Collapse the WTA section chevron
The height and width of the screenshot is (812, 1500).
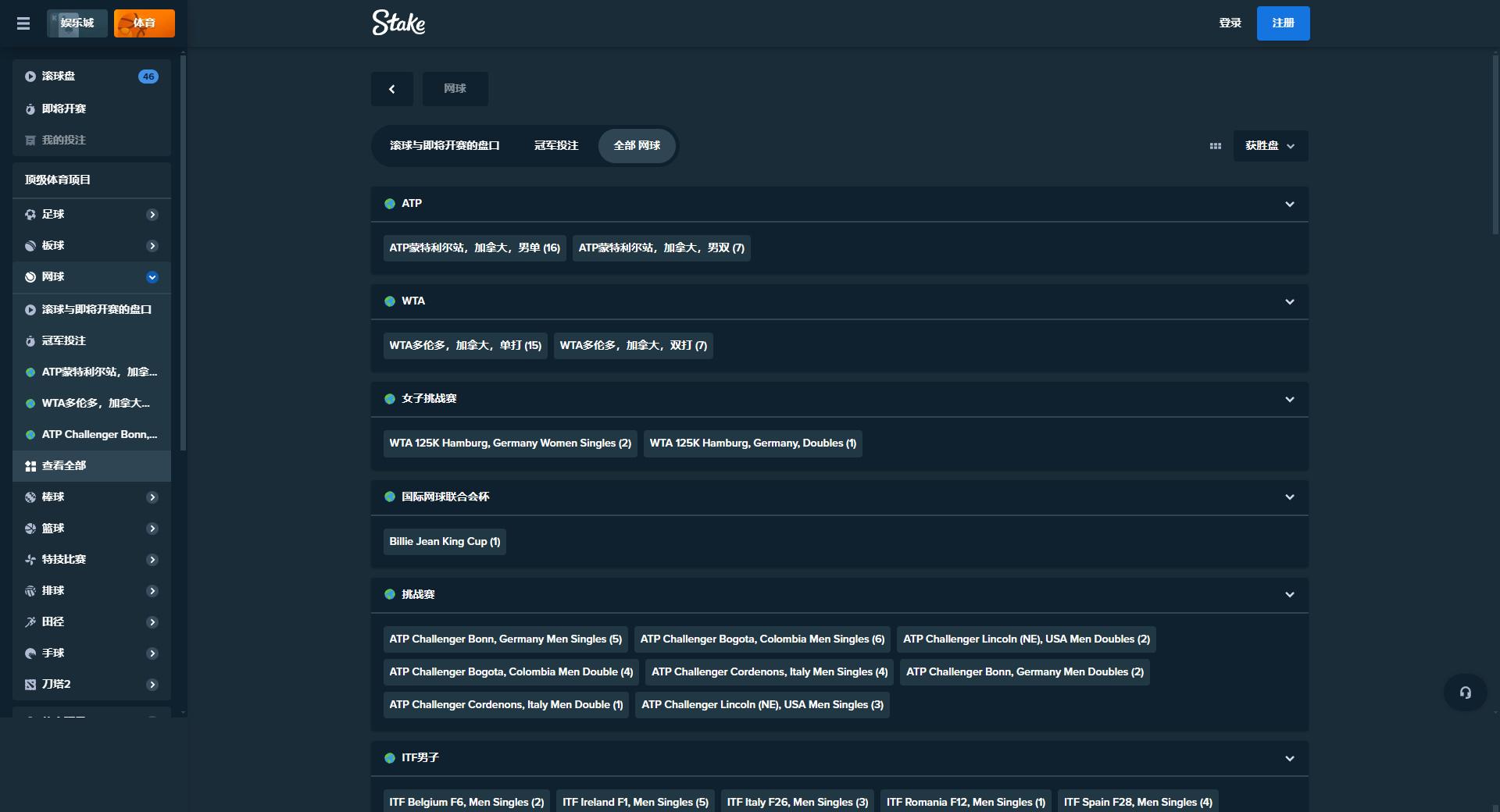click(x=1290, y=302)
